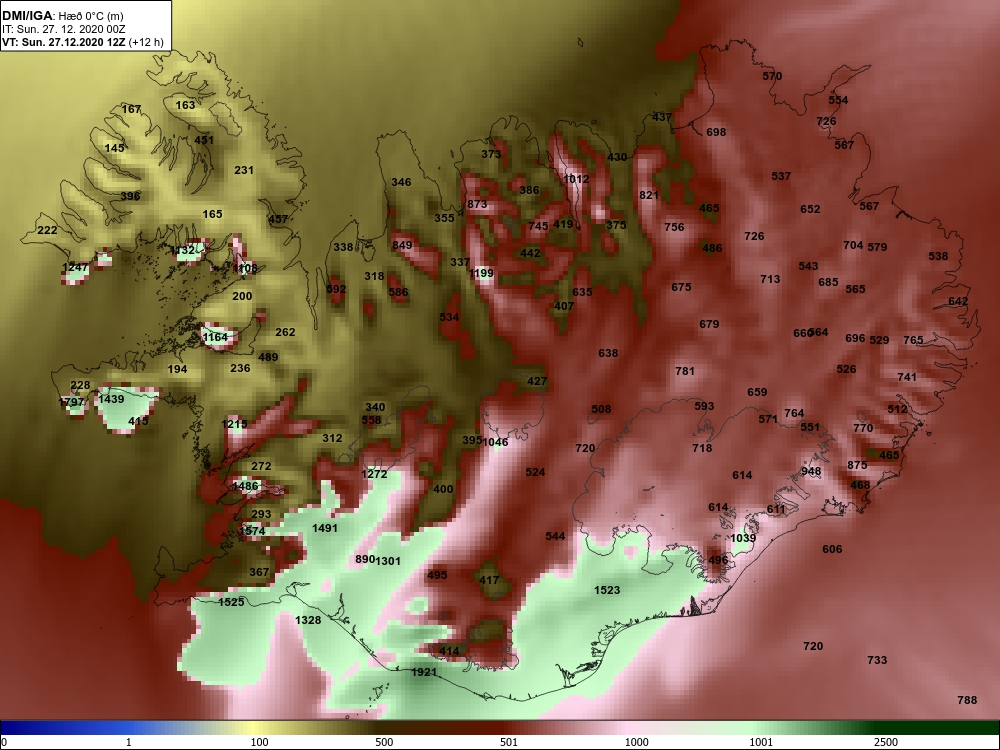This screenshot has width=1000, height=750.
Task: Click the map value '1164'
Action: 215,337
